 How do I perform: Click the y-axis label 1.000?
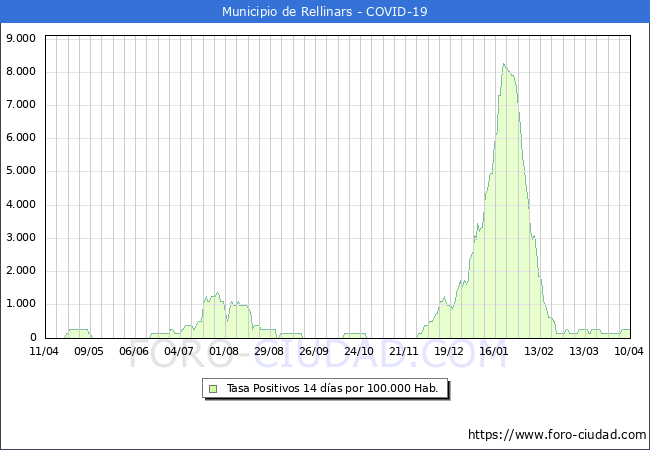[x=21, y=304]
